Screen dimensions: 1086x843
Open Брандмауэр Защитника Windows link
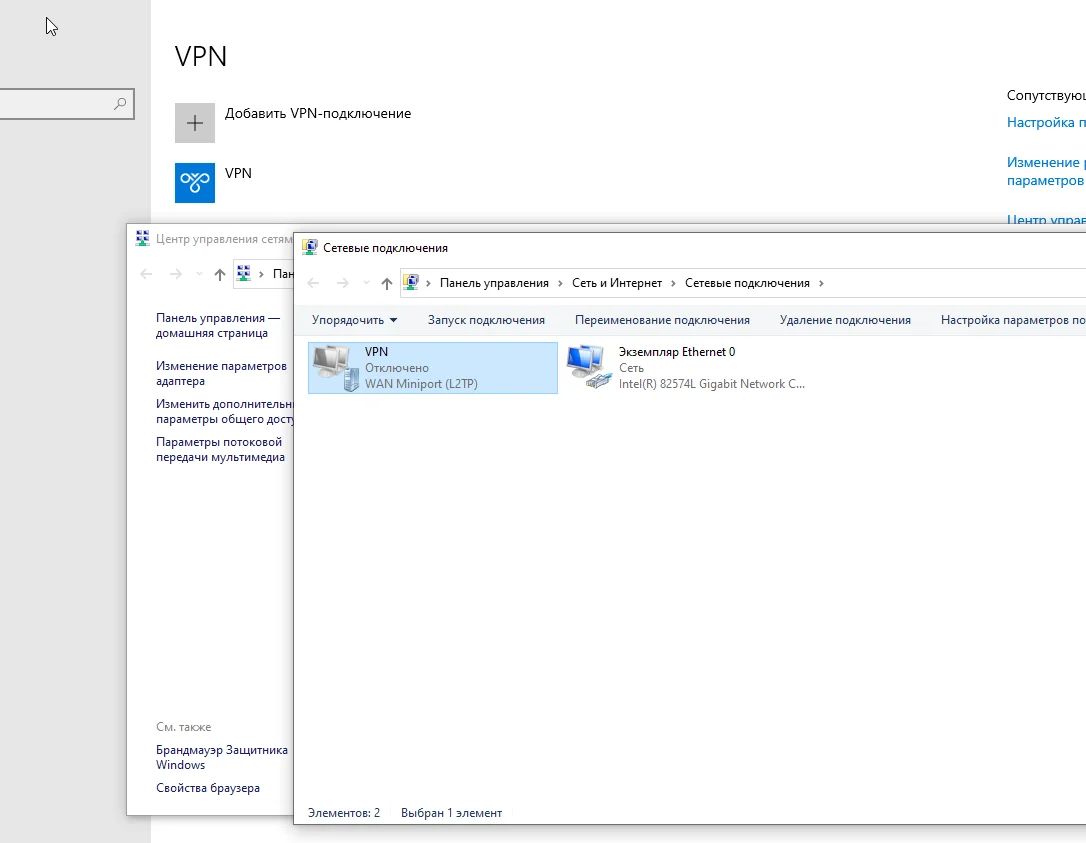coord(222,757)
